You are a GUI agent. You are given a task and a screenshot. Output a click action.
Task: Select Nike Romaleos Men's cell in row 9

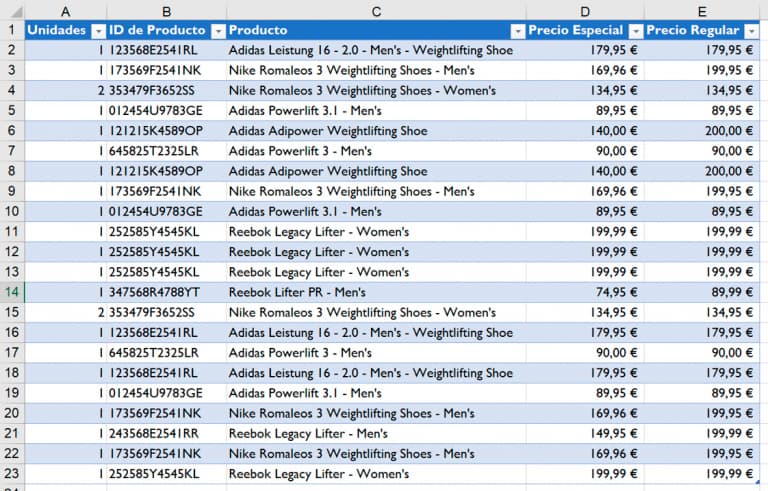(376, 191)
